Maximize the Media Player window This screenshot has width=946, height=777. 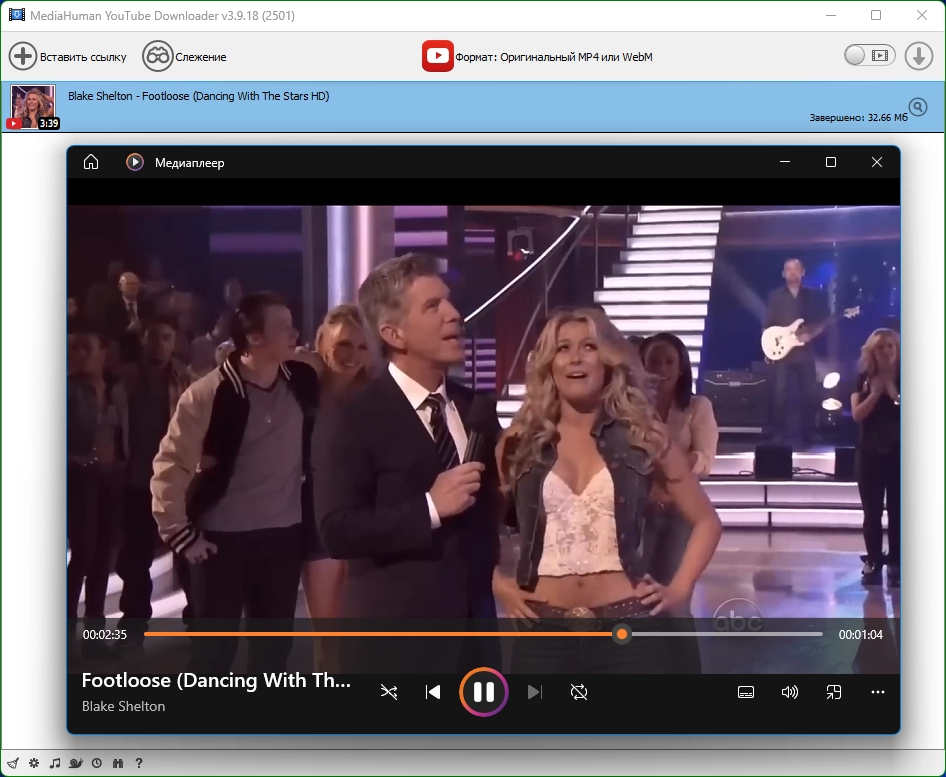coord(831,162)
